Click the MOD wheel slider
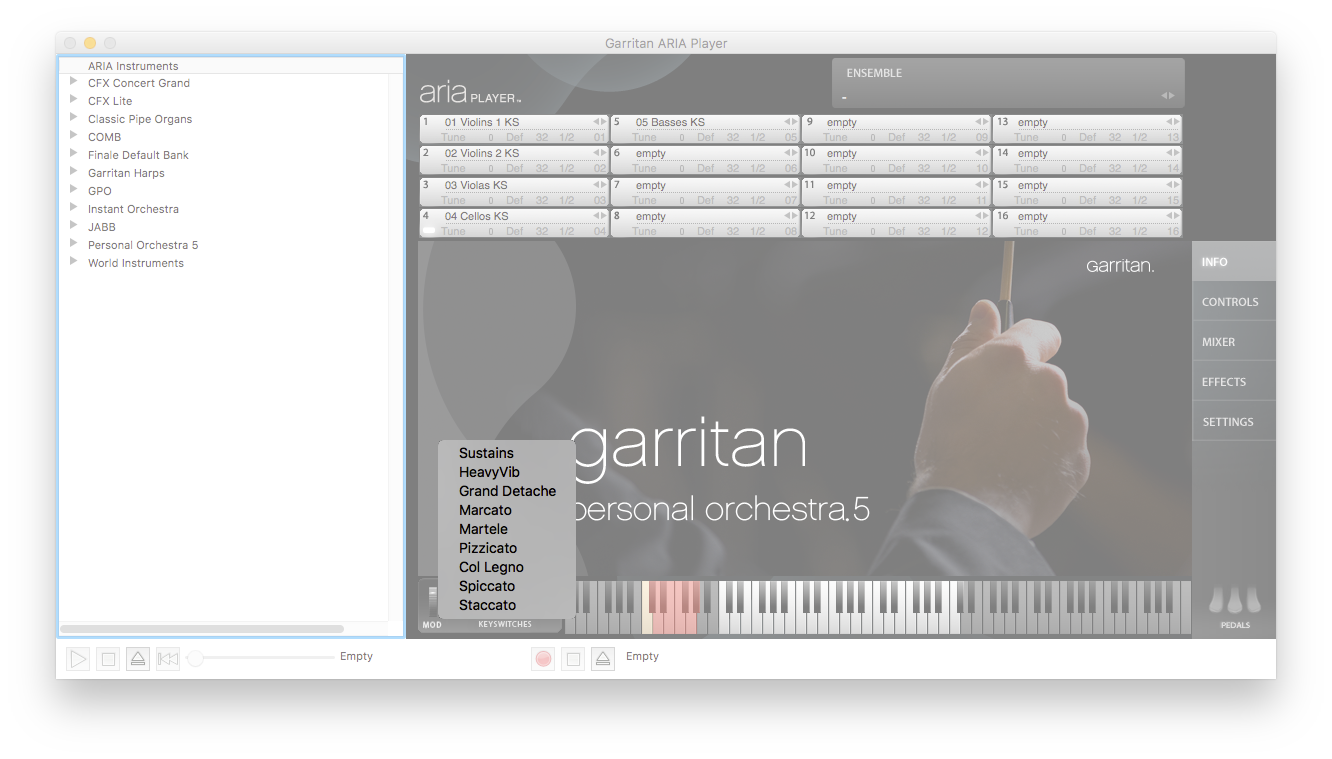Image resolution: width=1332 pixels, height=759 pixels. point(433,600)
